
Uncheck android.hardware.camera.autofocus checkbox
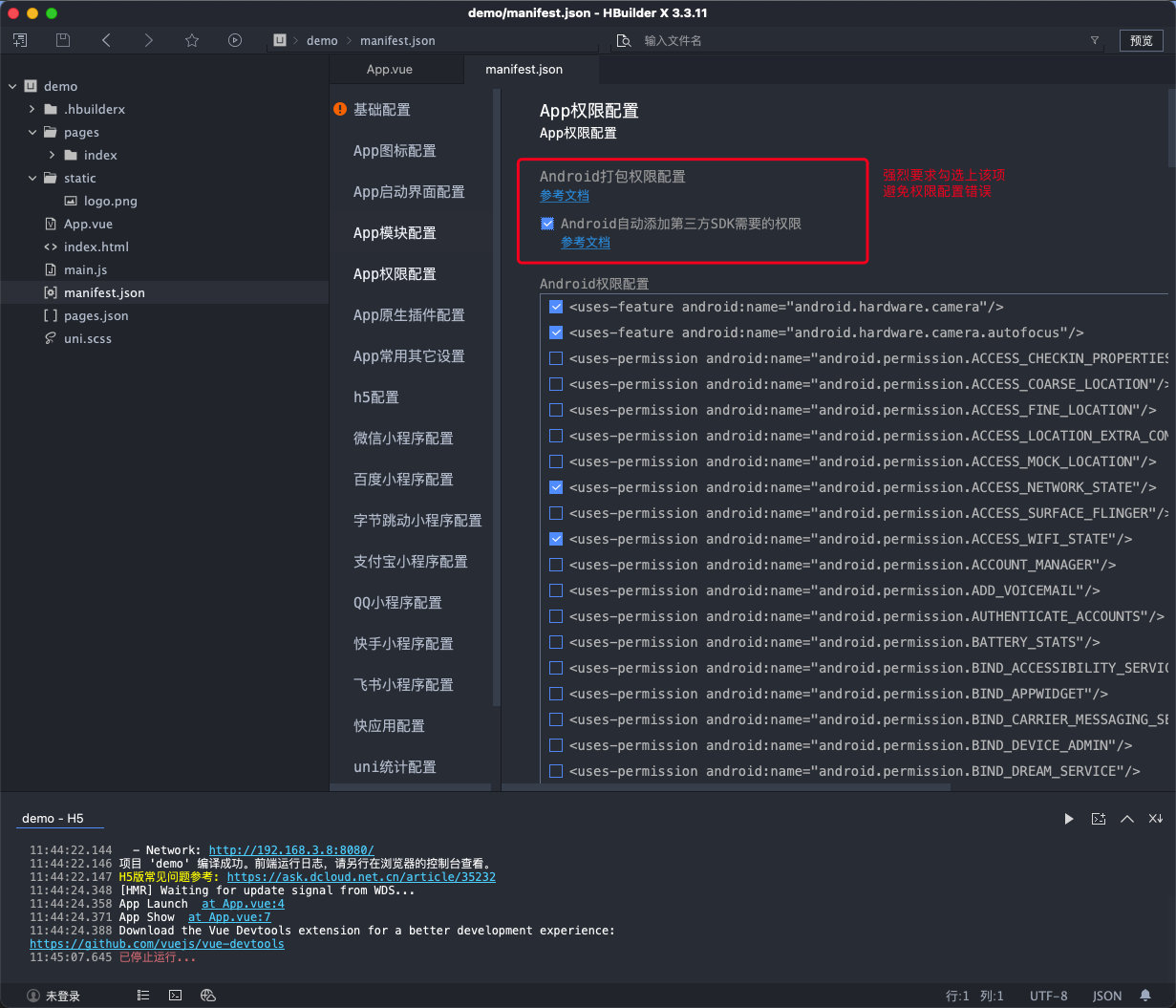click(556, 332)
